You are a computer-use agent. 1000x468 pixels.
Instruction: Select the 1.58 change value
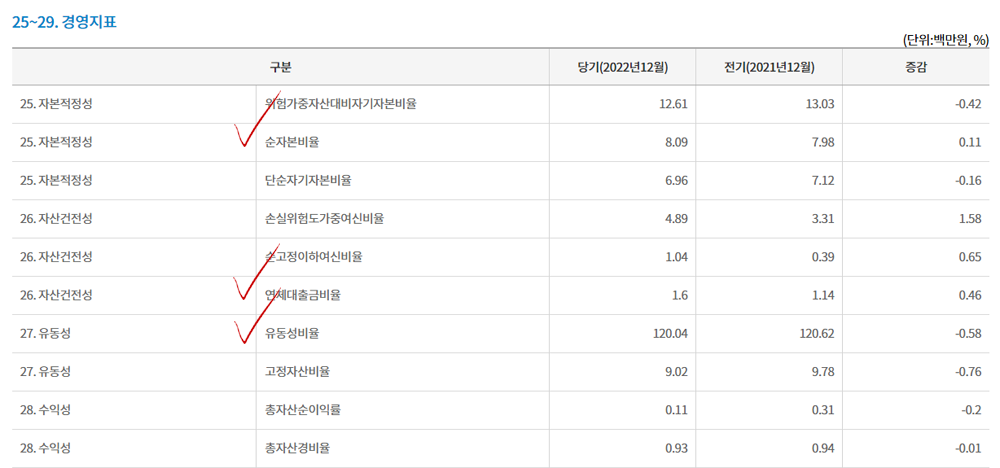pos(969,219)
